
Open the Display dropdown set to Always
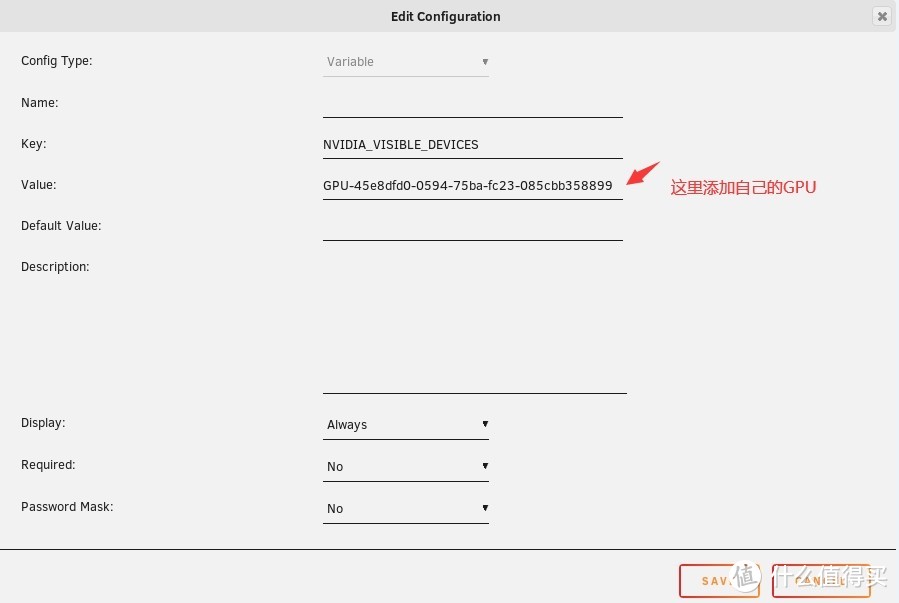coord(406,425)
